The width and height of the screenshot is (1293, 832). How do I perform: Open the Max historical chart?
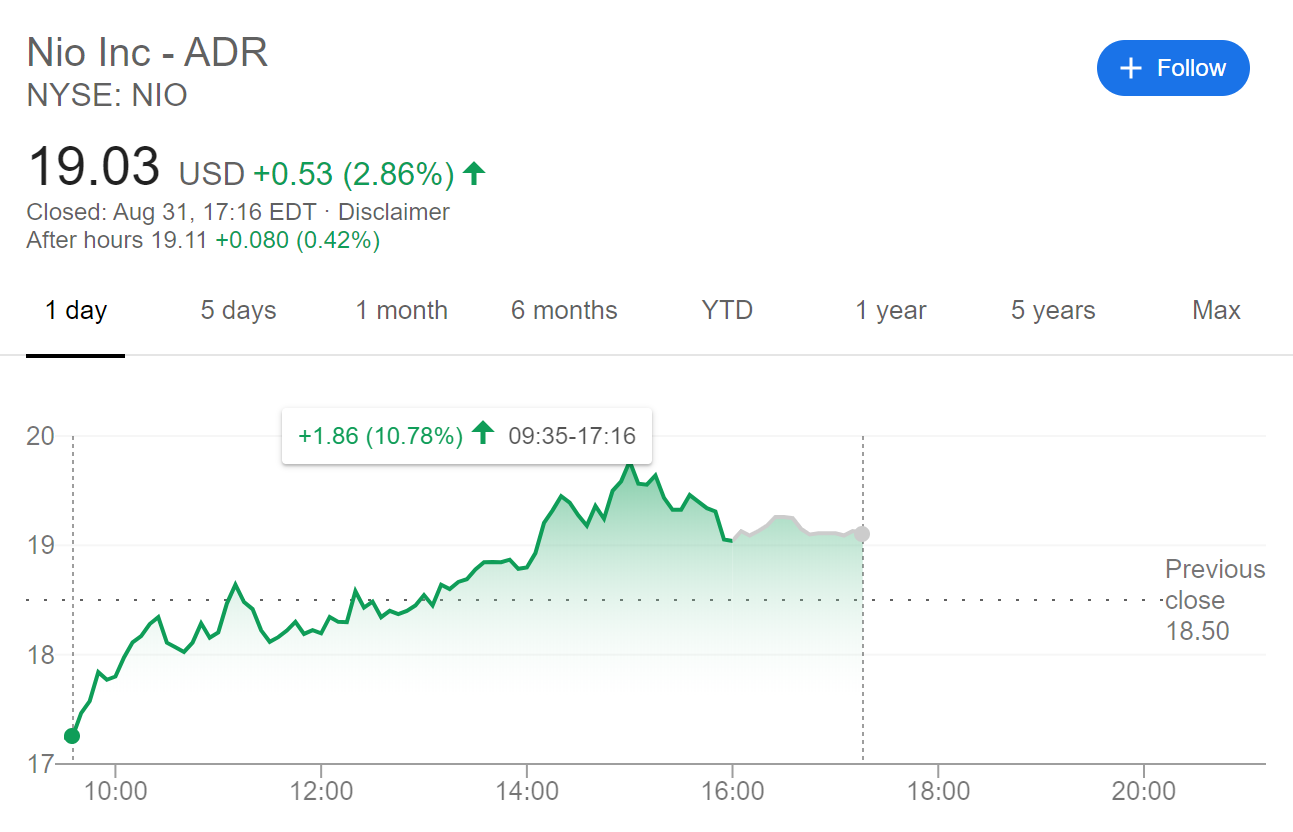[x=1216, y=310]
